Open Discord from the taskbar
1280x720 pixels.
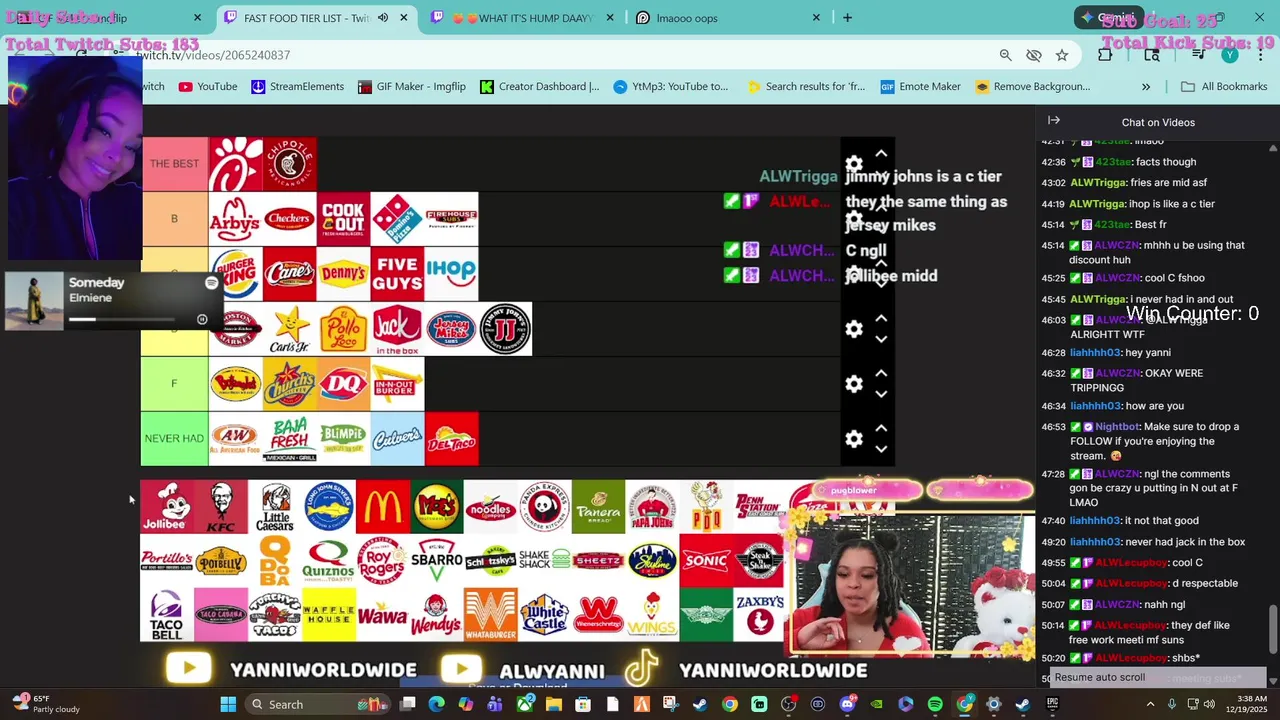[847, 704]
